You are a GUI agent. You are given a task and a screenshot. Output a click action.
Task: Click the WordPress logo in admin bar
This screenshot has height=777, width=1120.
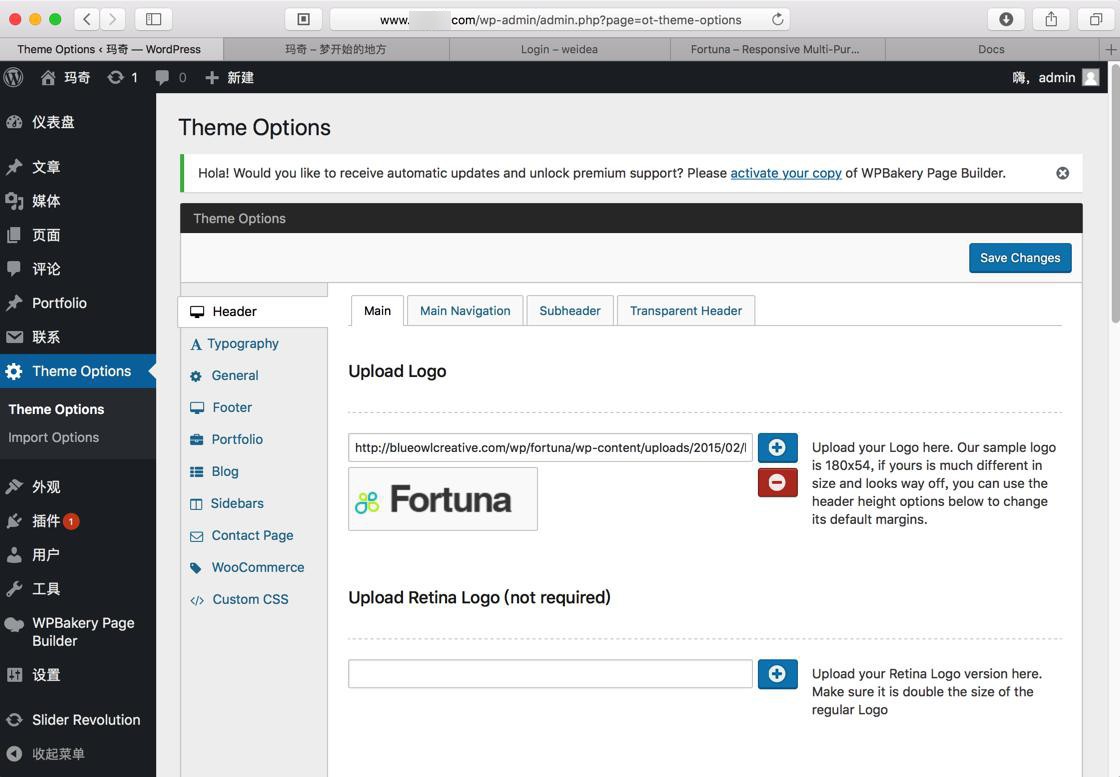point(14,77)
